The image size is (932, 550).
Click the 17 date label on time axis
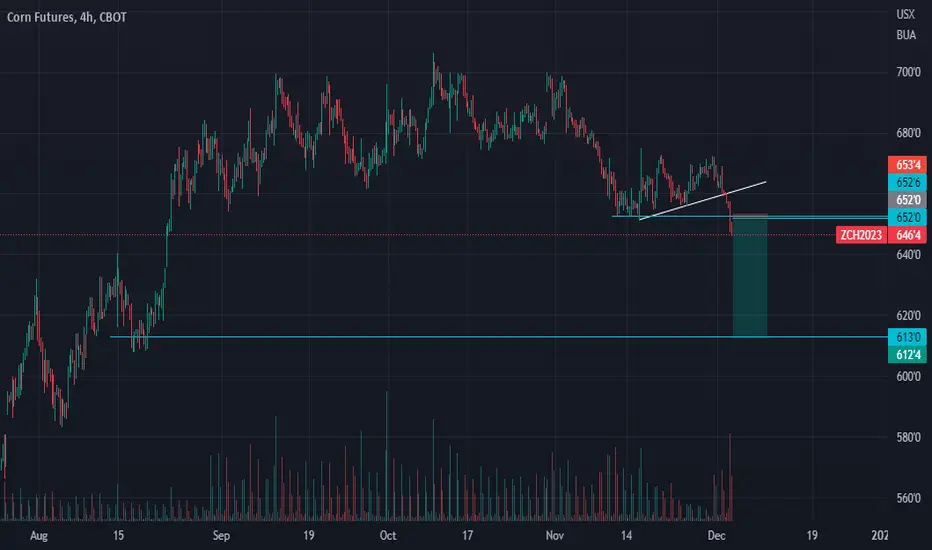[x=468, y=536]
